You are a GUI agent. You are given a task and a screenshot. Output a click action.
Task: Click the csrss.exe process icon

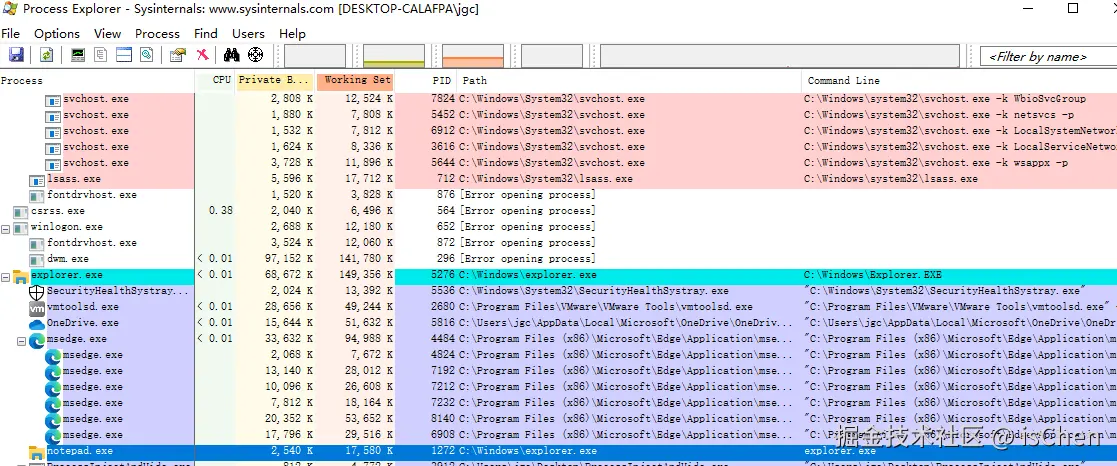click(x=20, y=212)
